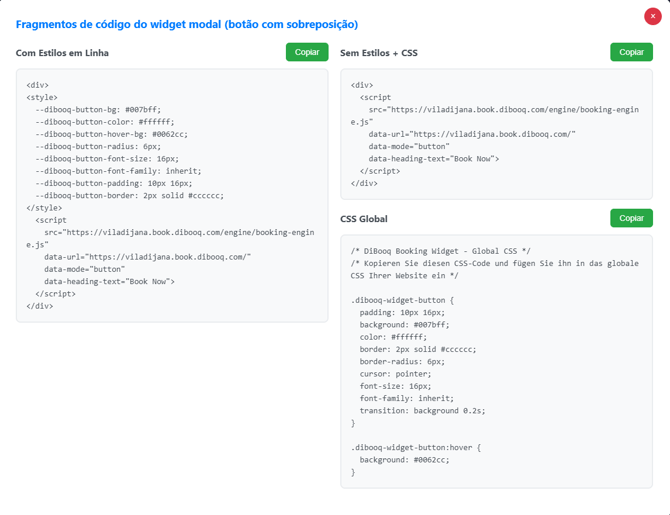Viewport: 670px width, 515px height.
Task: Click the --dibooq-button-hover-bg: #0062cc line
Action: pyautogui.click(x=112, y=134)
